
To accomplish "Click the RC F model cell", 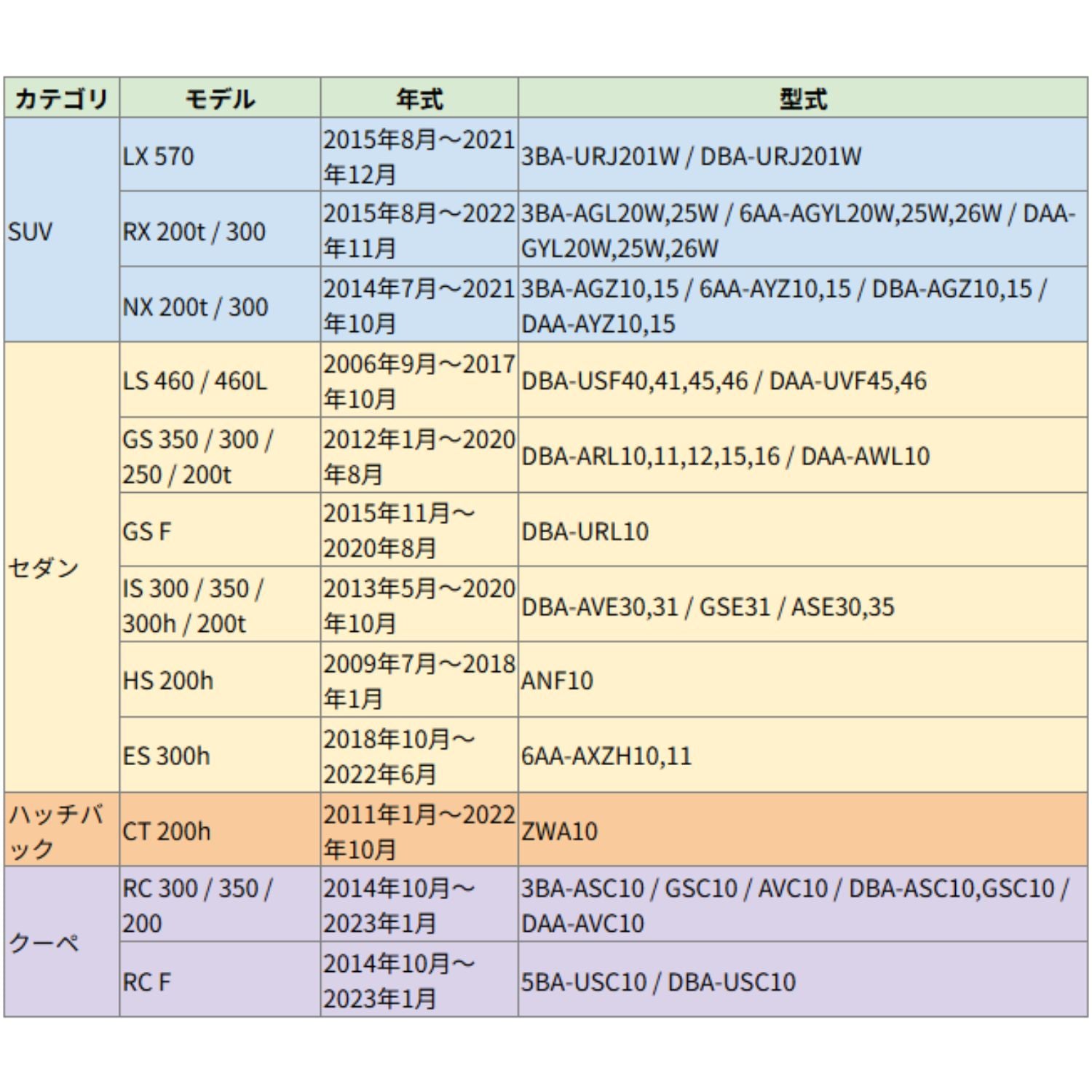I will click(x=220, y=979).
